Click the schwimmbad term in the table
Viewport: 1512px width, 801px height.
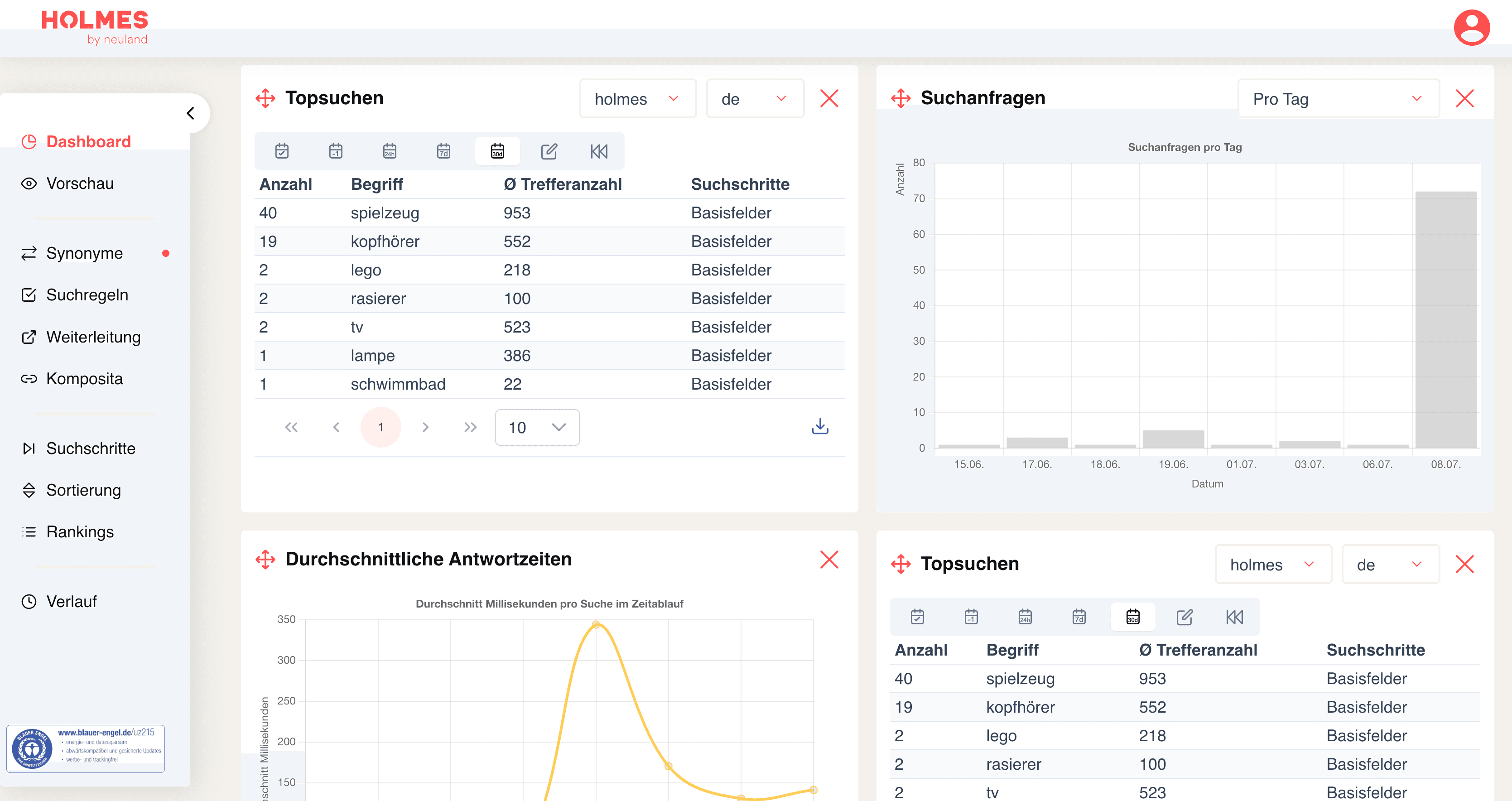[x=398, y=384]
